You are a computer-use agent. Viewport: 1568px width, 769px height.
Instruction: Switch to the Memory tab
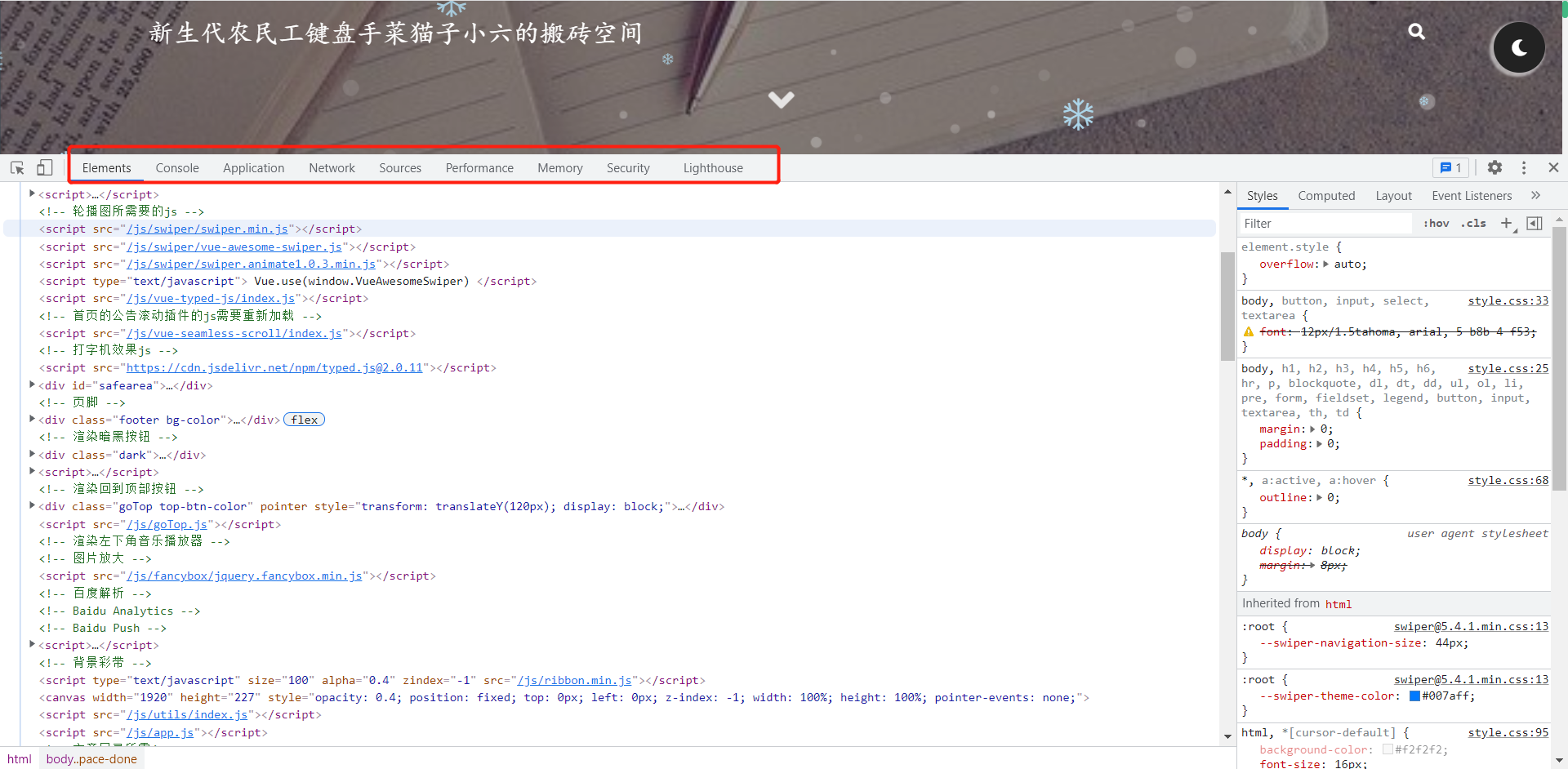[x=560, y=168]
